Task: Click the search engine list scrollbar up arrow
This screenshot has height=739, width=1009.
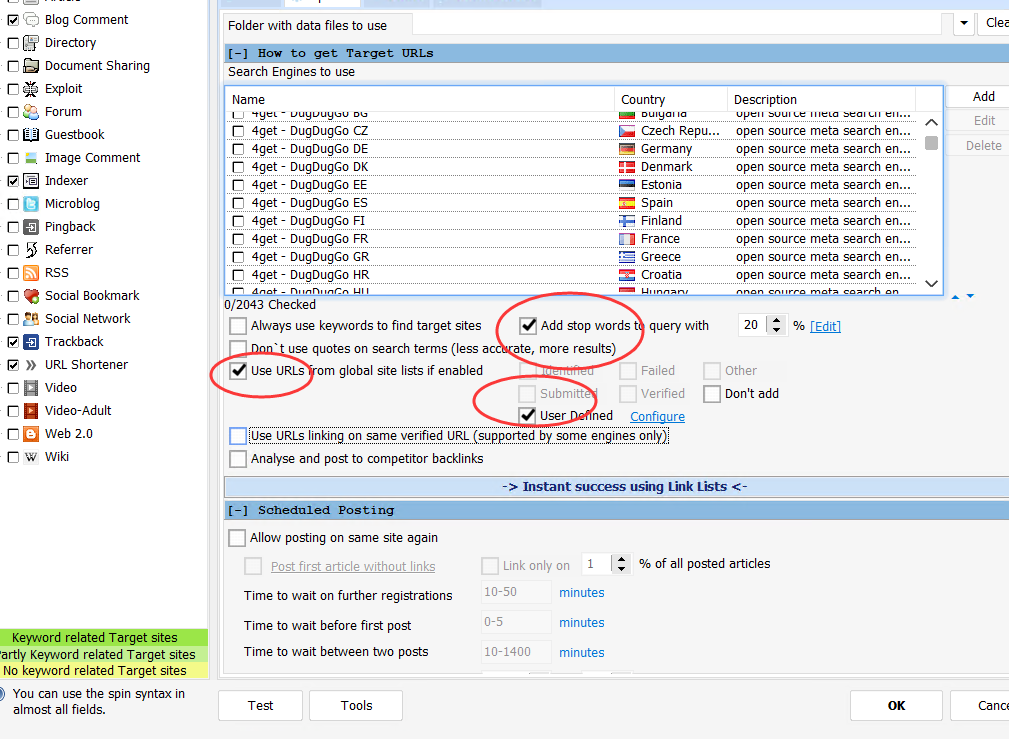Action: (x=931, y=122)
